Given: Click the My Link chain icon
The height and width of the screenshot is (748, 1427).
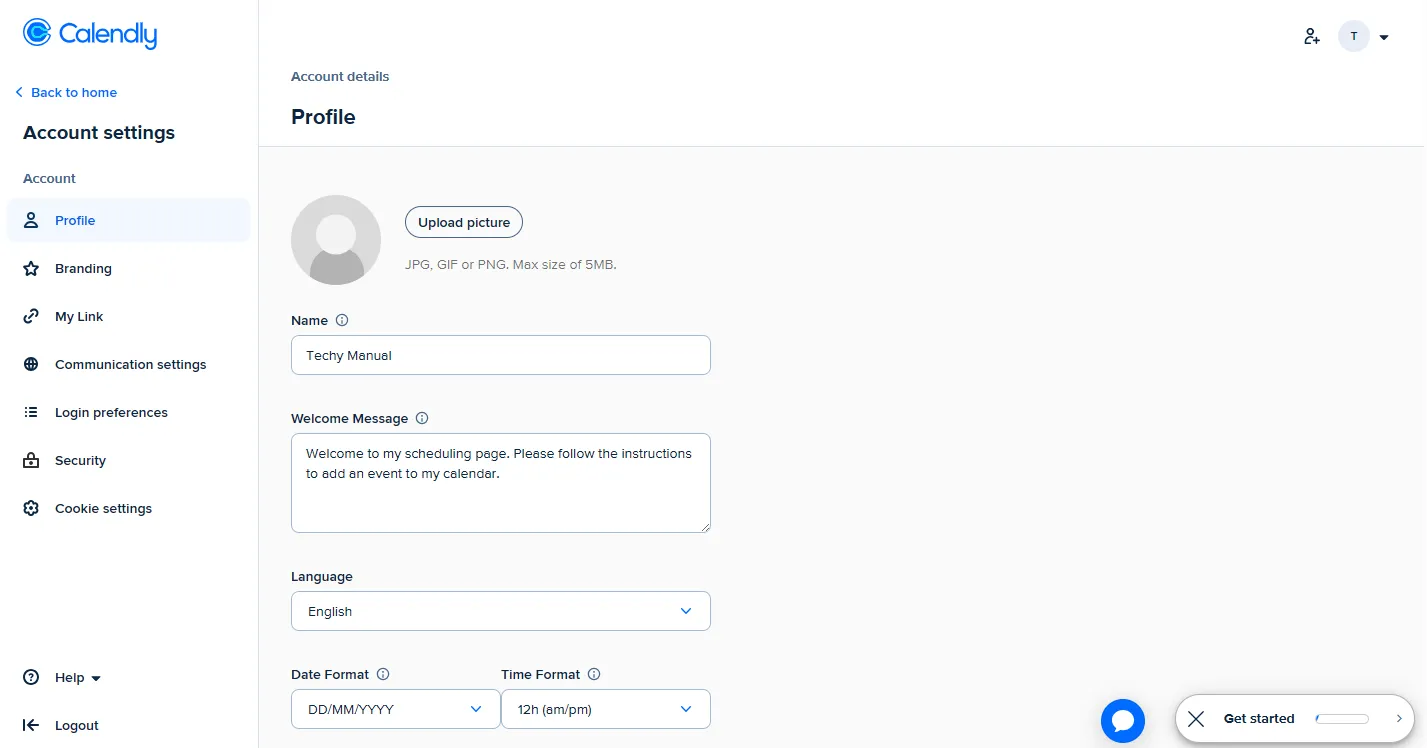Looking at the screenshot, I should coord(31,316).
